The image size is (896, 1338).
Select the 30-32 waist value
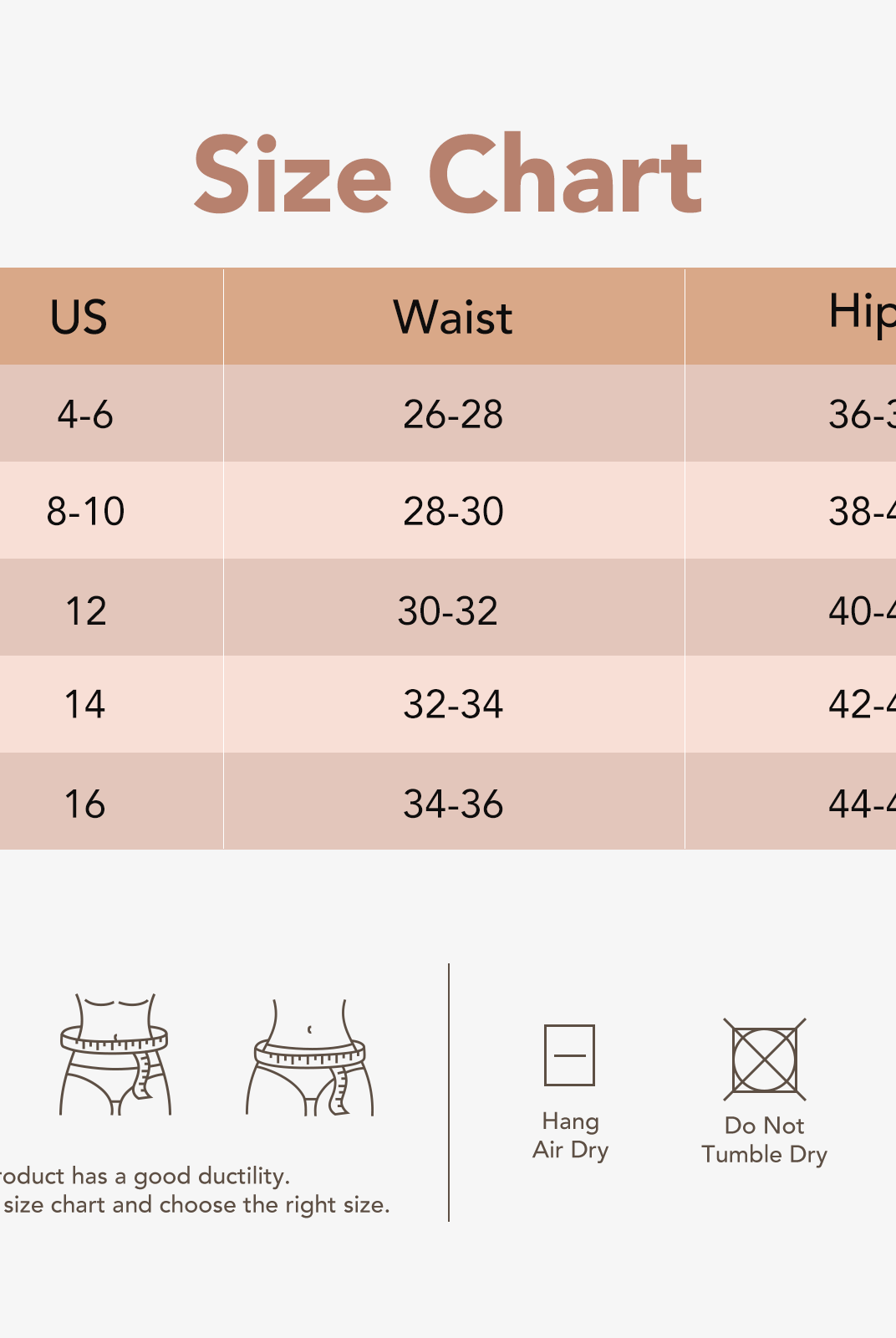tap(448, 610)
